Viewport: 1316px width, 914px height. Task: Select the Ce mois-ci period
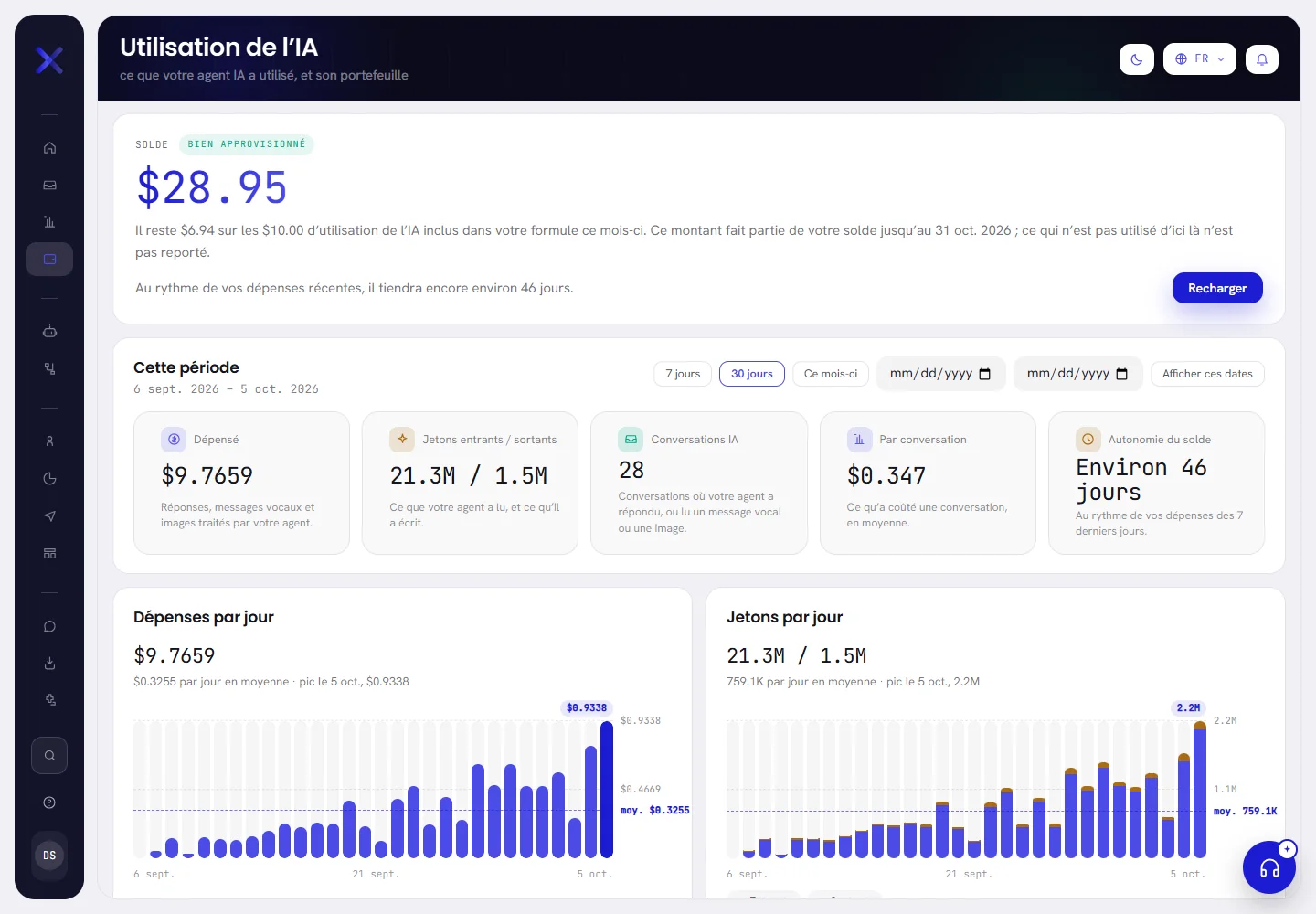(x=831, y=374)
